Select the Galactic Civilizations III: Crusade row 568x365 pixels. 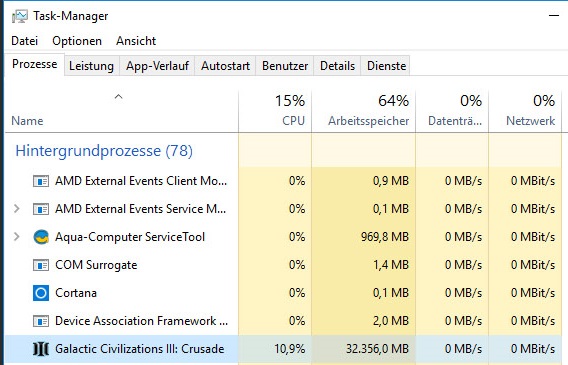tap(284, 349)
